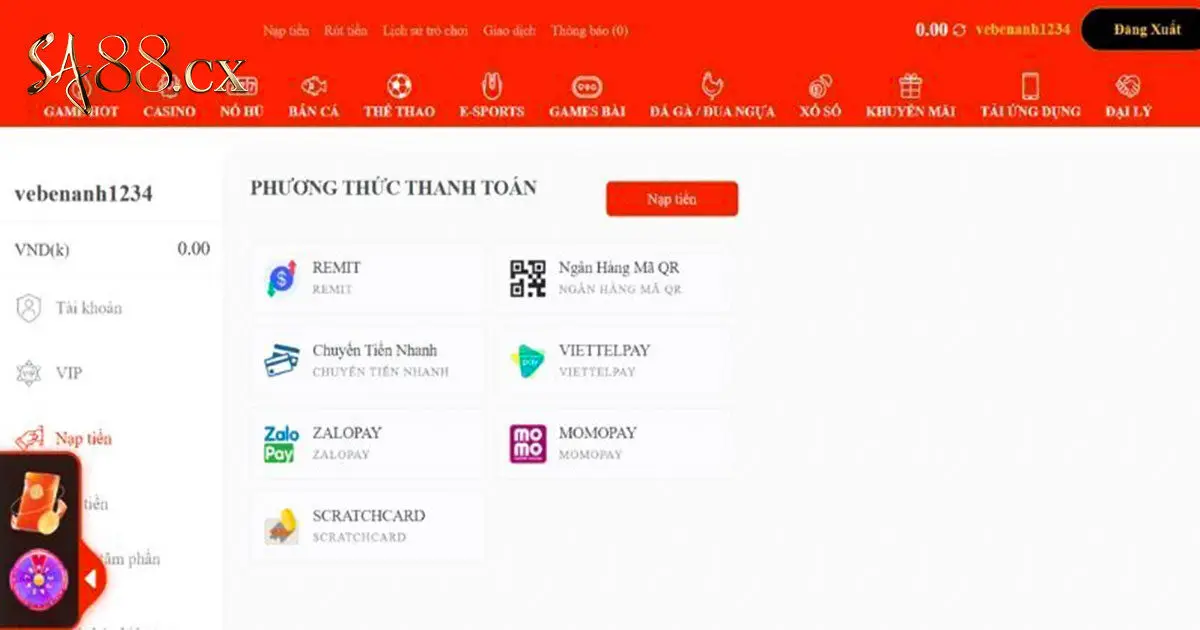1200x630 pixels.
Task: Choose Ngân Hàng Mã QR label
Action: click(x=619, y=268)
